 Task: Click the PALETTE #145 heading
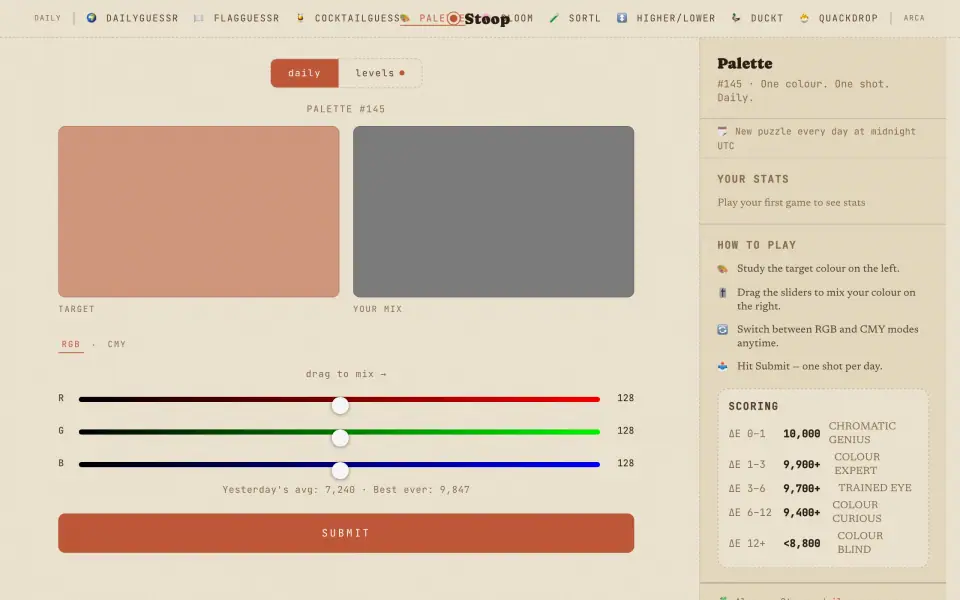[x=346, y=109]
